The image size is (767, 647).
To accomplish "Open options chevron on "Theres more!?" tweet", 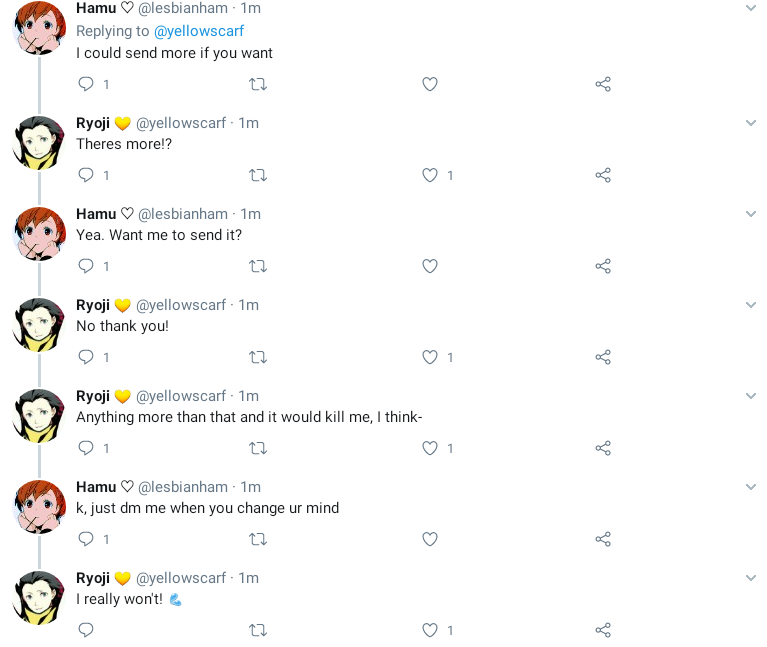I will tap(751, 123).
